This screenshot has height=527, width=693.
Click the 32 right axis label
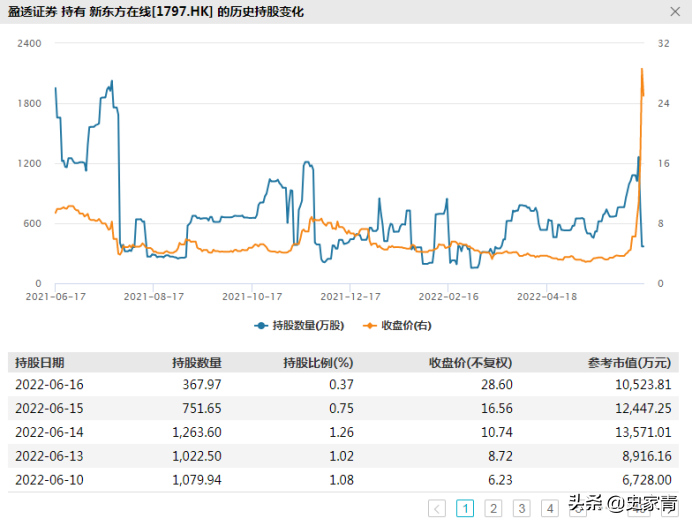(663, 43)
